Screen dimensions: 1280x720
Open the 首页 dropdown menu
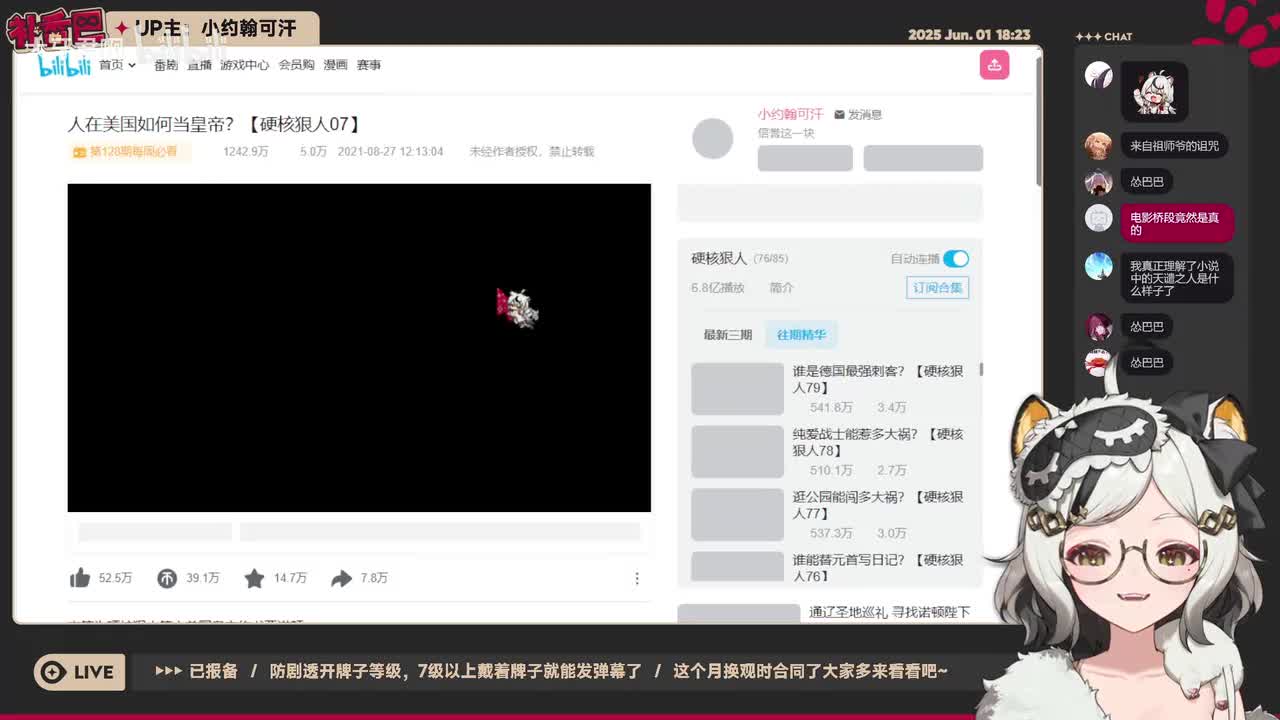(117, 65)
